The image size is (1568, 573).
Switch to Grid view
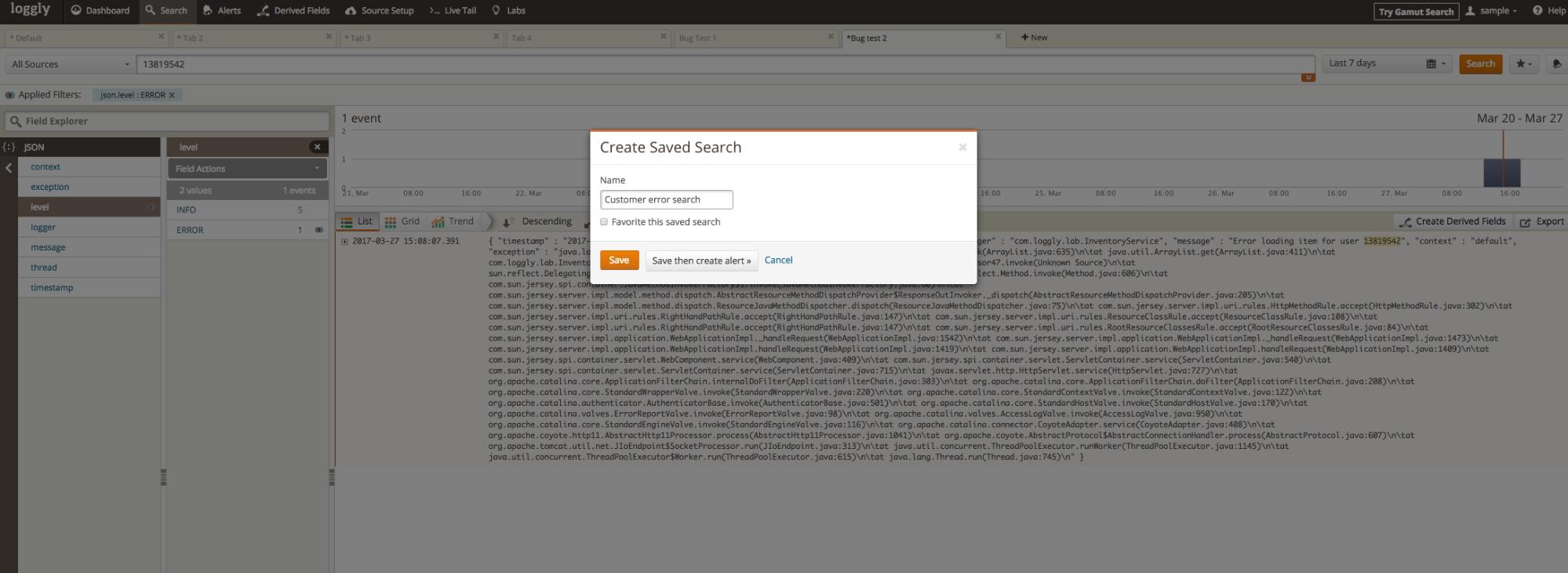pos(402,222)
